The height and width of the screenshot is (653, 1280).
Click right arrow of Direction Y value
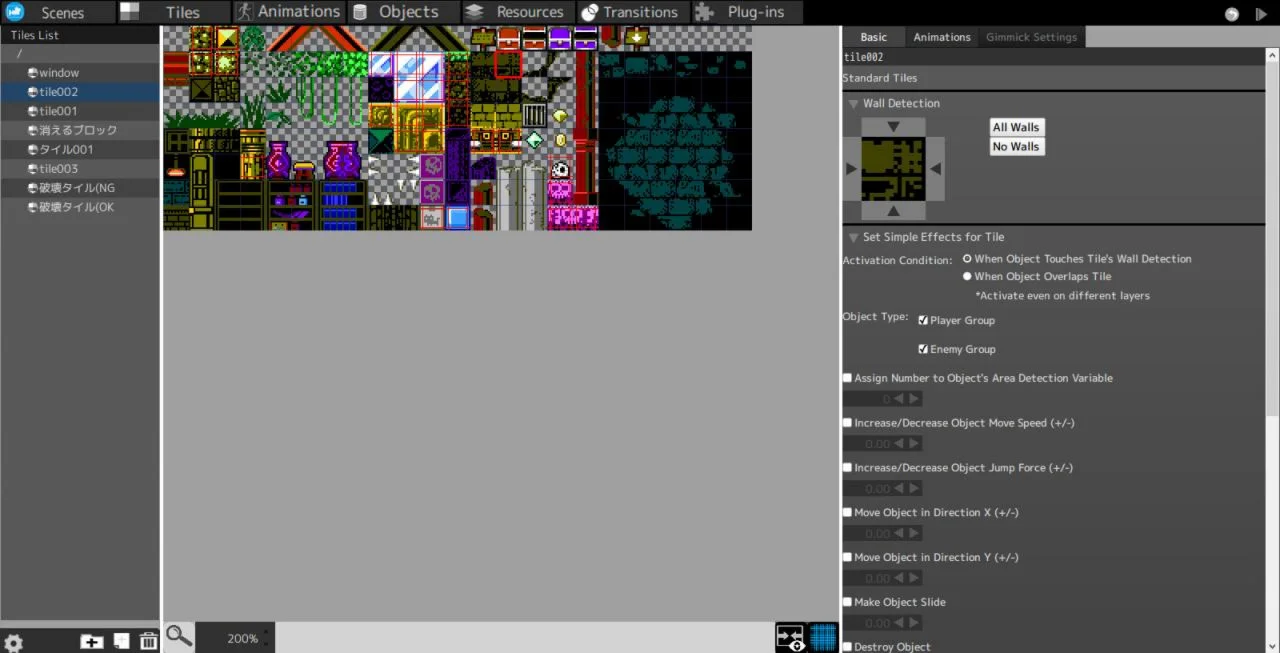[x=914, y=579]
